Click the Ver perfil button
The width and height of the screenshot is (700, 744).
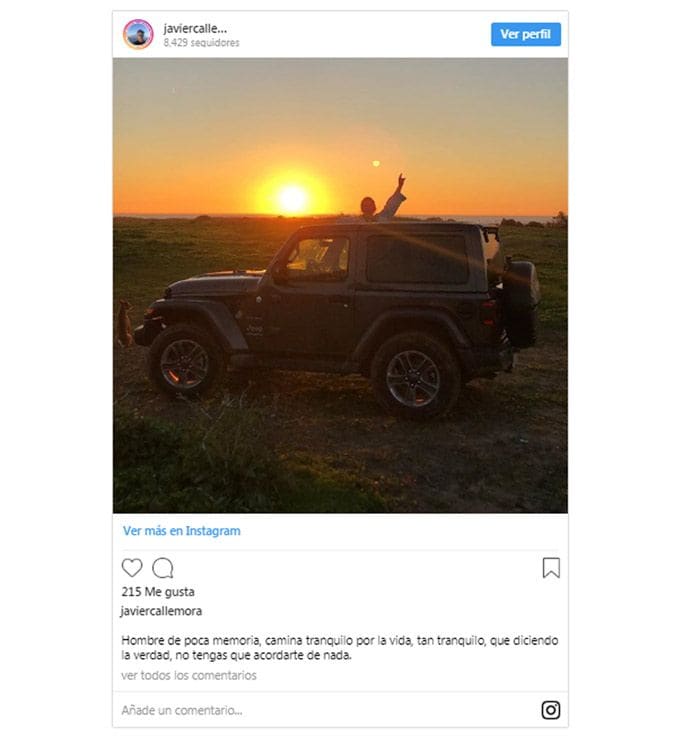point(525,34)
